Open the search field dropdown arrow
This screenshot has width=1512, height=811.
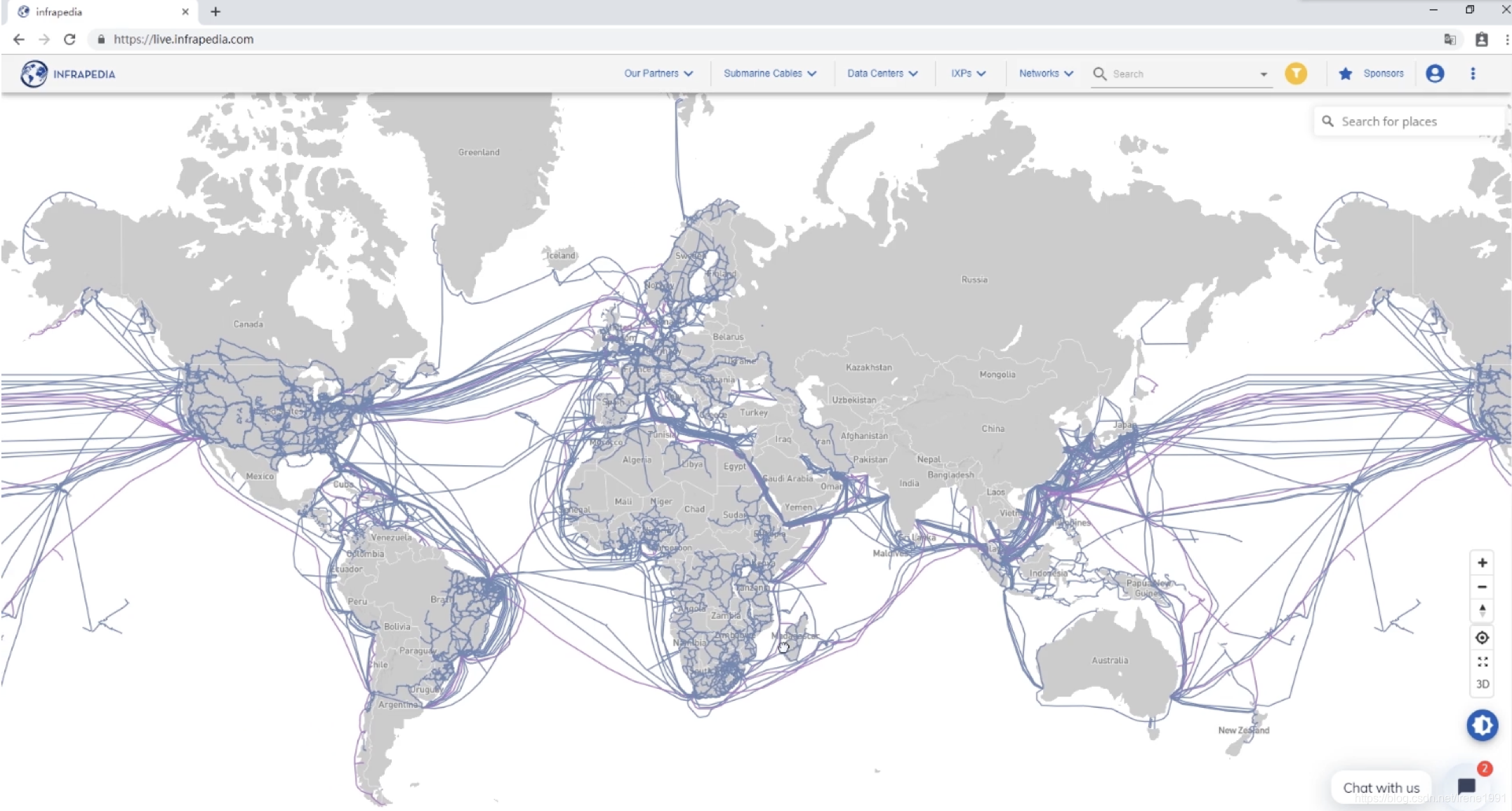(x=1264, y=74)
